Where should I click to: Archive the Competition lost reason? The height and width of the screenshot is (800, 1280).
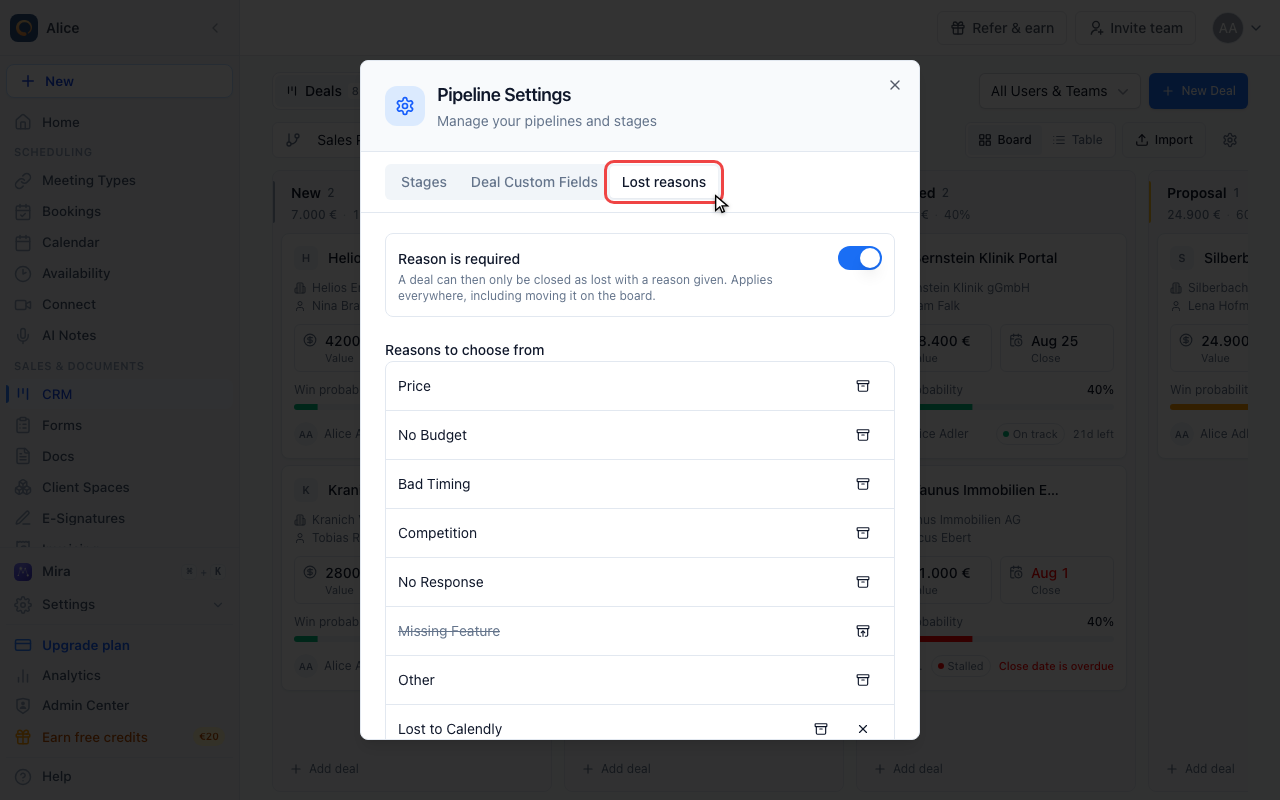click(x=863, y=533)
